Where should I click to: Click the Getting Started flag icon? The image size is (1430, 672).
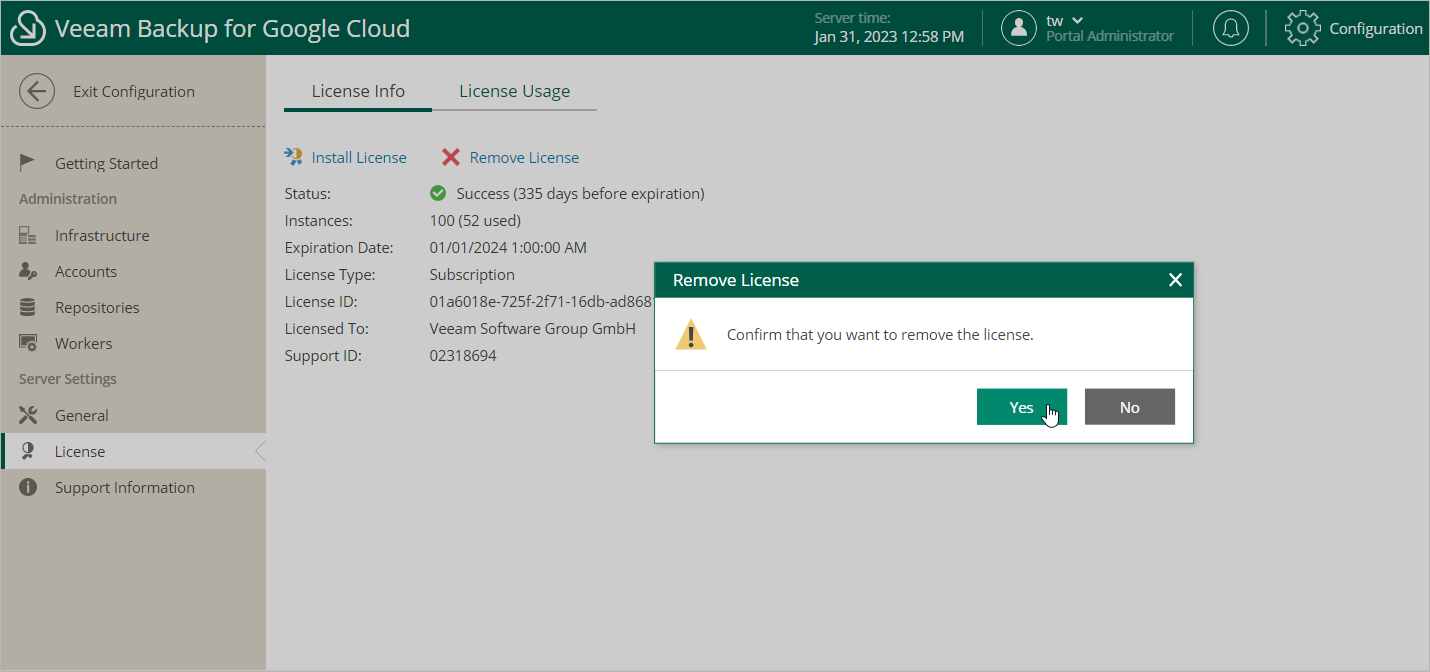(x=28, y=163)
